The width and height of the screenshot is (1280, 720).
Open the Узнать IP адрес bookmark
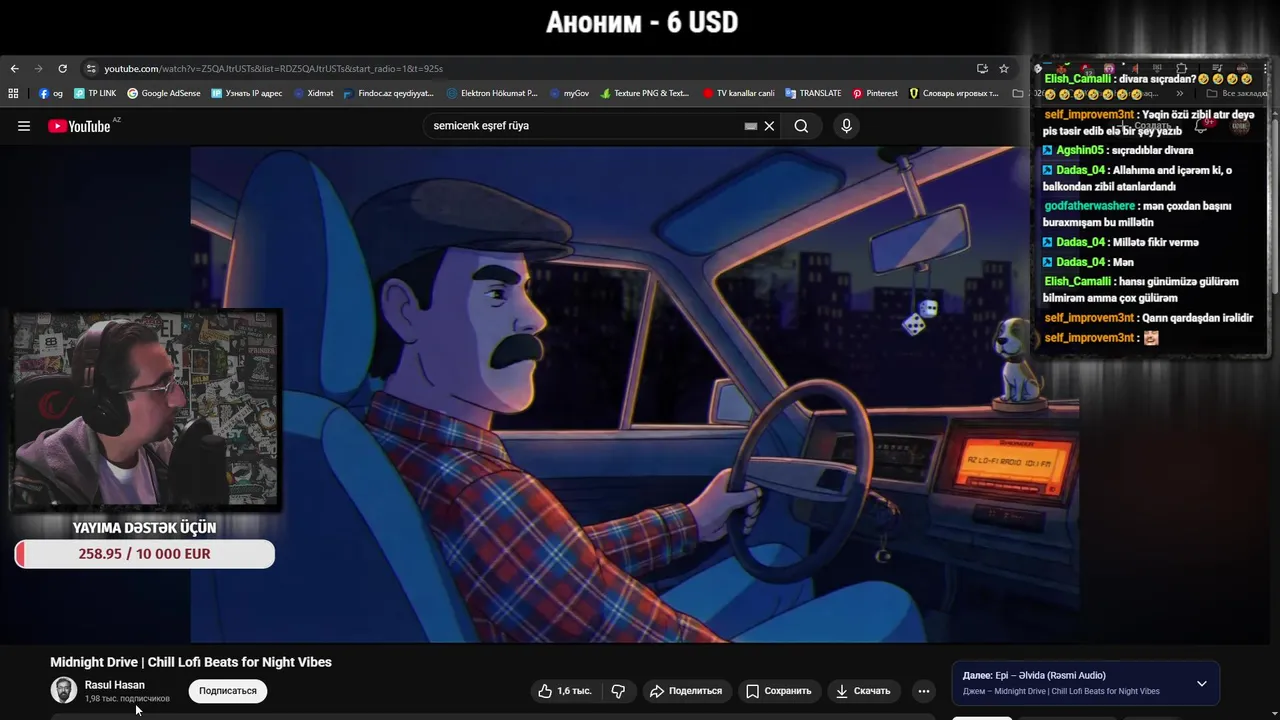coord(247,93)
